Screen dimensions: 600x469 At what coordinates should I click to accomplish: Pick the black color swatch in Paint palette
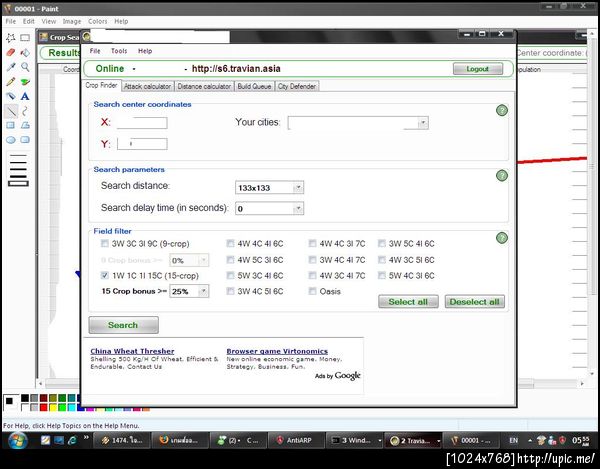click(x=25, y=399)
